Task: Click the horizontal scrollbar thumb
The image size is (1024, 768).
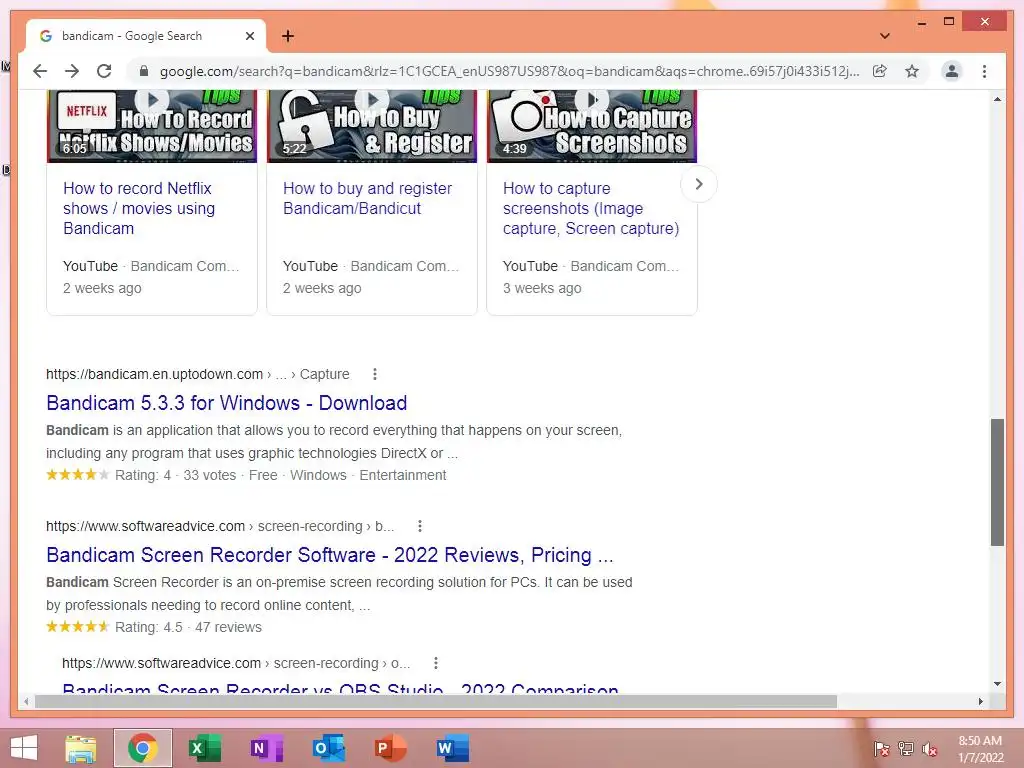Action: coord(436,701)
